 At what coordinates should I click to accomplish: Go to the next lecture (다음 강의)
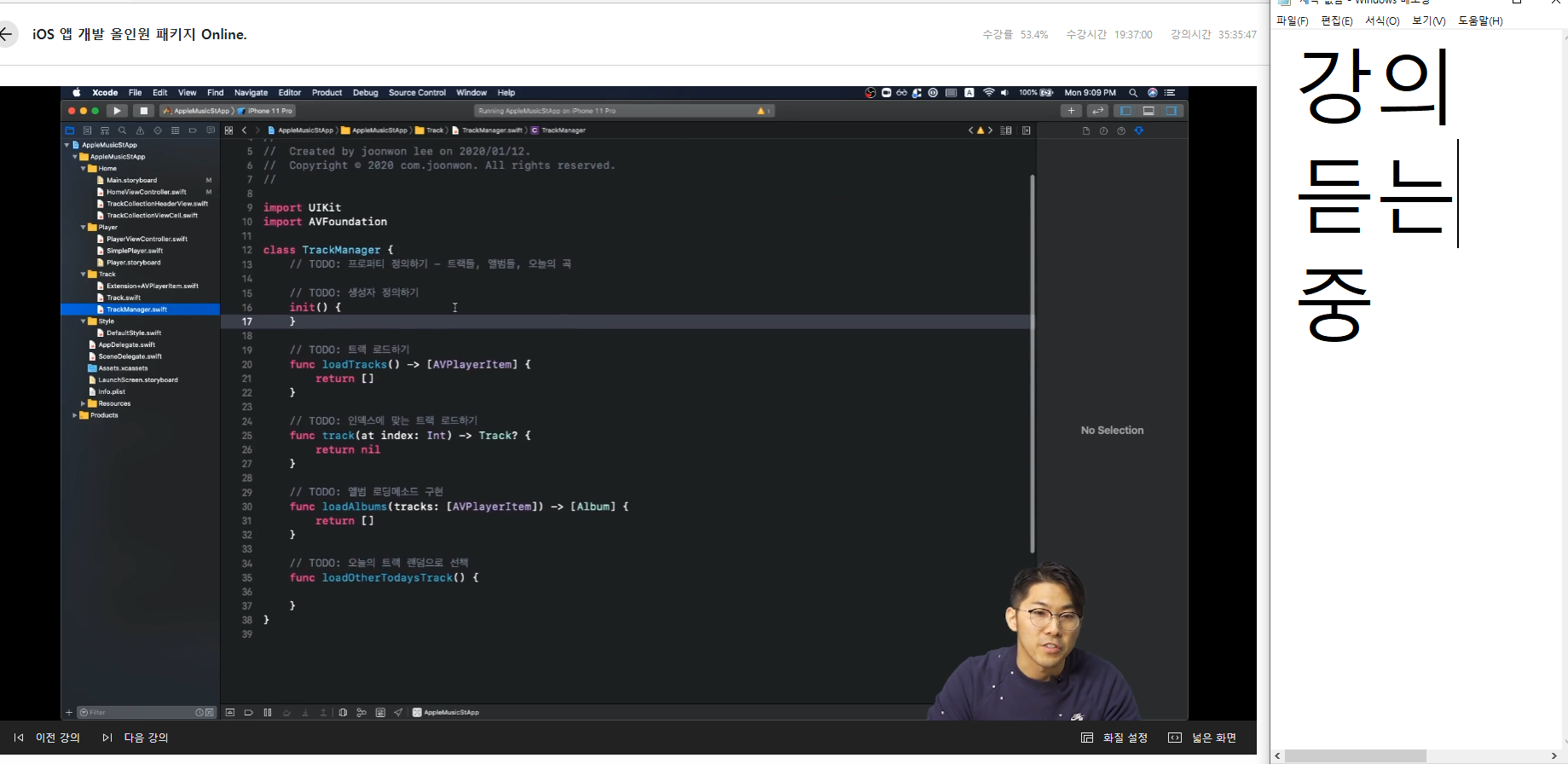click(x=136, y=738)
